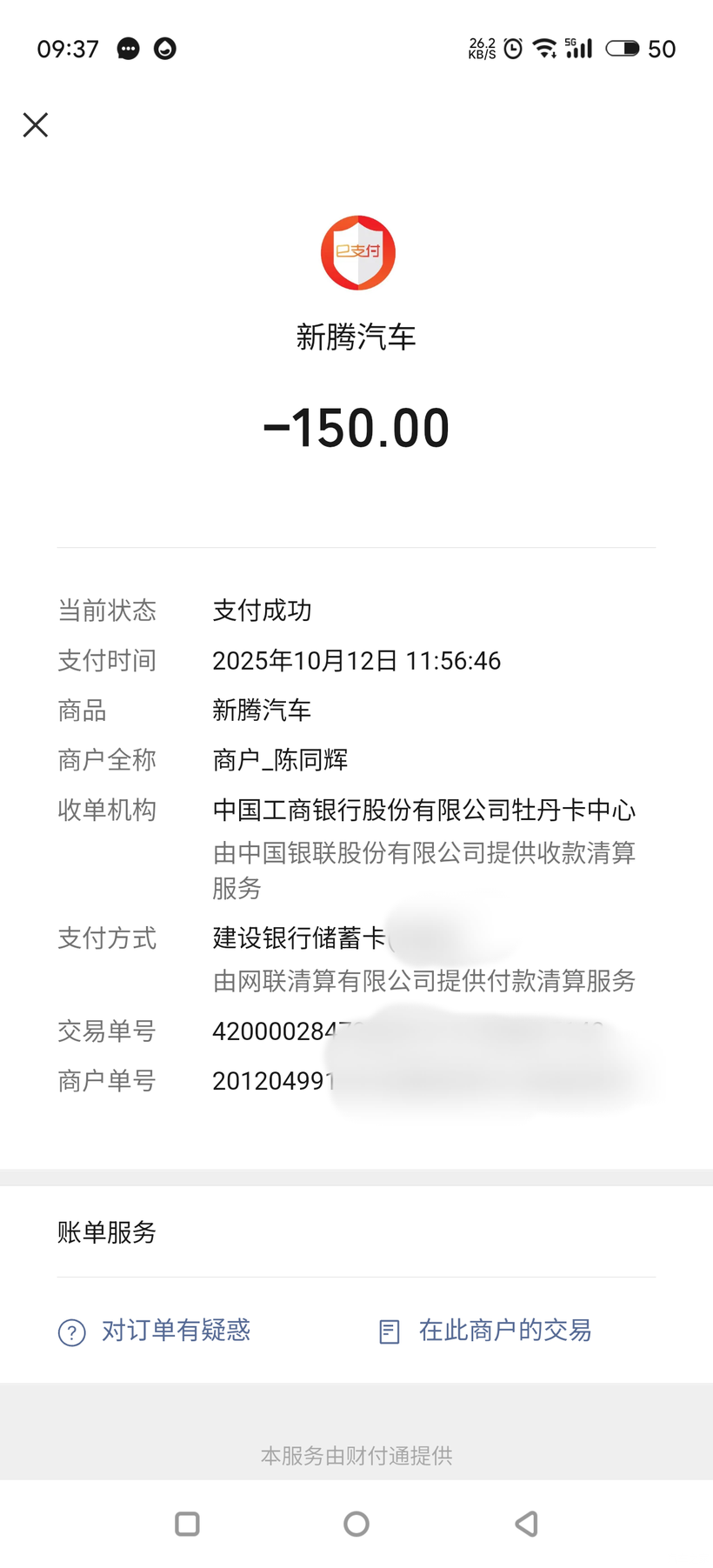Tap the Wi-Fi status icon
Viewport: 713px width, 1568px height.
click(x=544, y=49)
